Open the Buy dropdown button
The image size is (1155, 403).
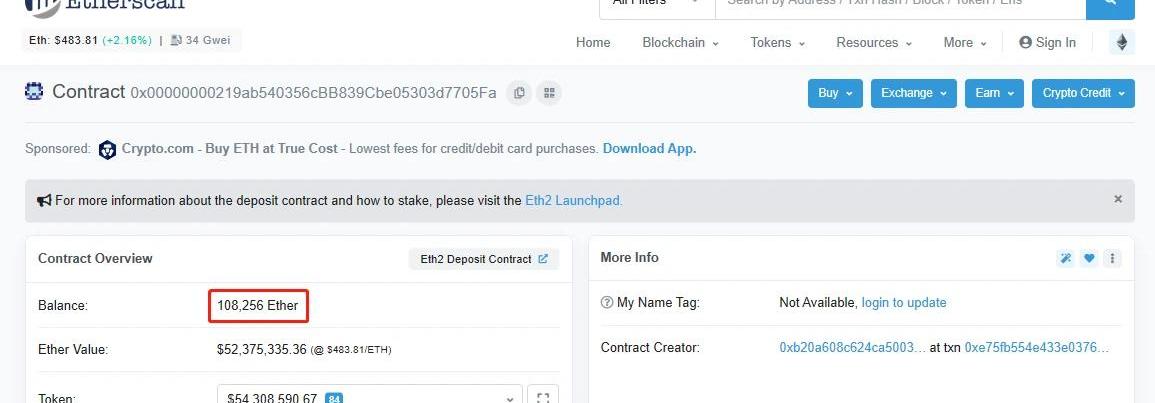click(x=835, y=93)
